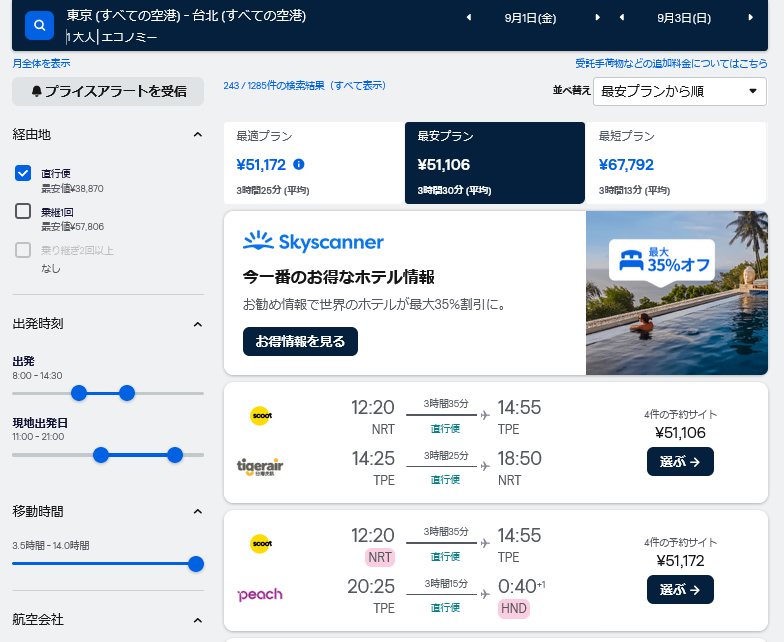Click プライスアラートを受信 button
Viewport: 784px width, 642px height.
[x=108, y=91]
